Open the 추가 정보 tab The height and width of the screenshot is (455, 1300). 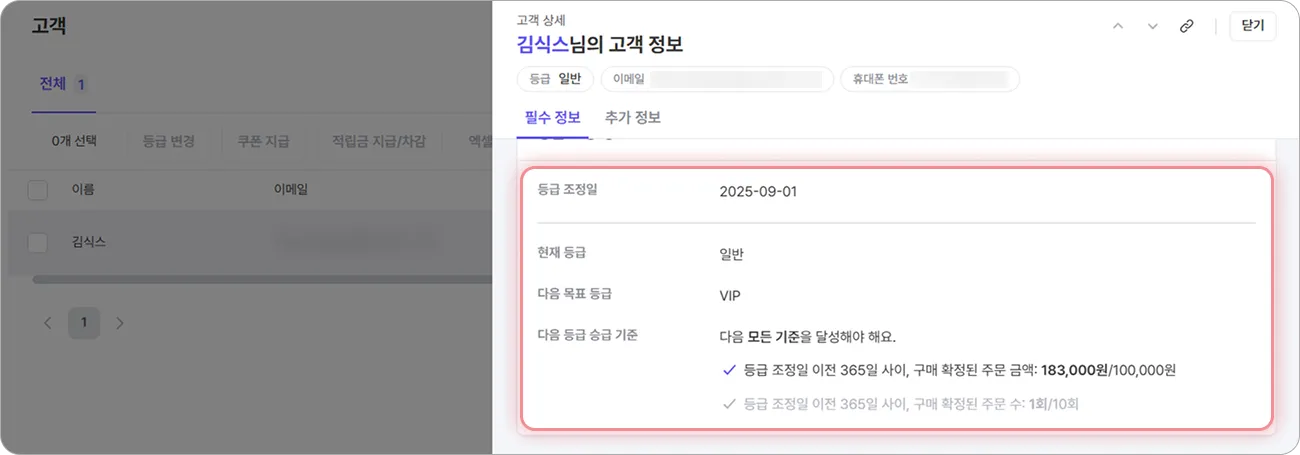[x=633, y=118]
